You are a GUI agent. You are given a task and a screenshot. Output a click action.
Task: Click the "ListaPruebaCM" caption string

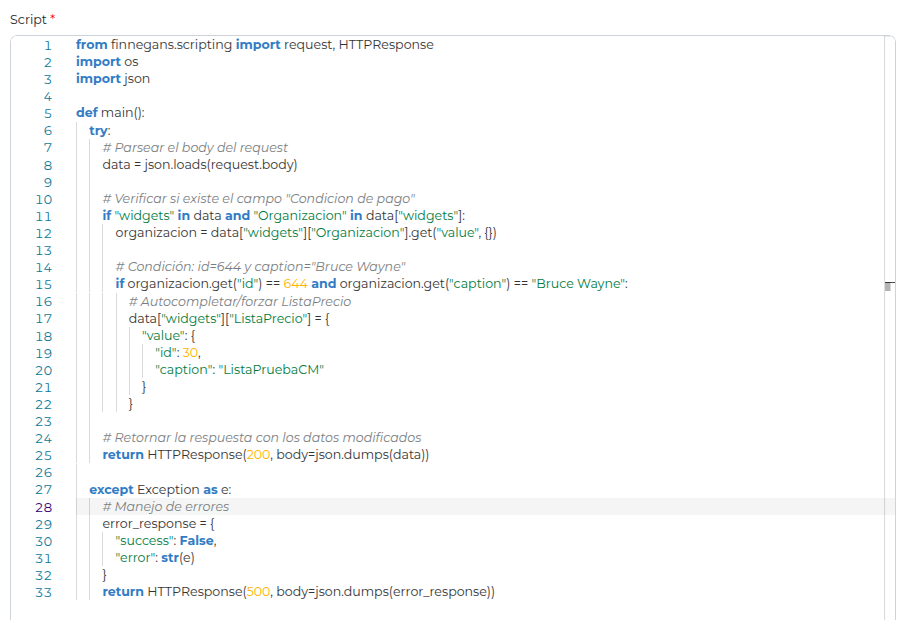[x=271, y=369]
